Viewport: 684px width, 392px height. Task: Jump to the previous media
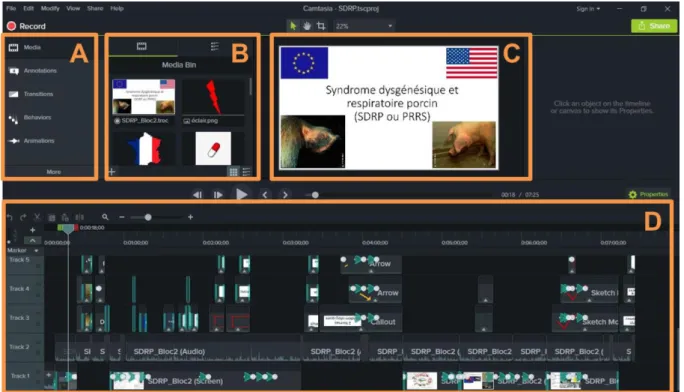[x=265, y=194]
